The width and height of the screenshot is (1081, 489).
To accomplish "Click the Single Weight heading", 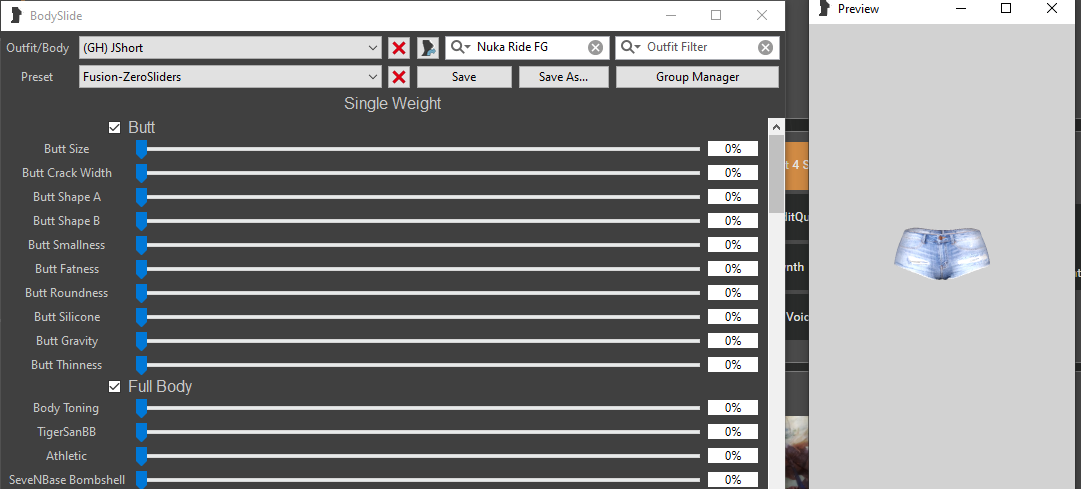I will tap(392, 103).
